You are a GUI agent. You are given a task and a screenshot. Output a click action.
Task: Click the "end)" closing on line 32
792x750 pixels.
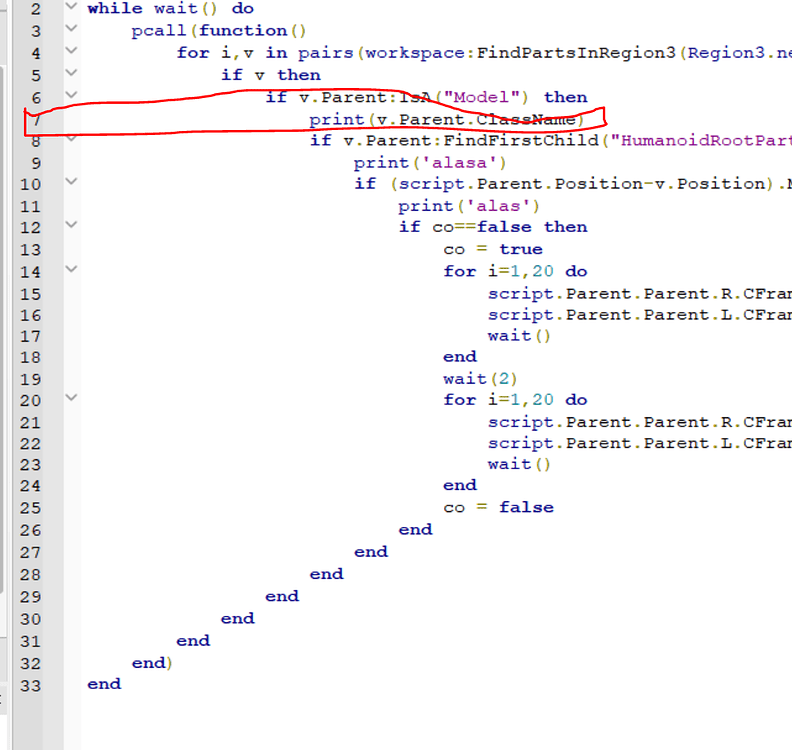(x=152, y=663)
